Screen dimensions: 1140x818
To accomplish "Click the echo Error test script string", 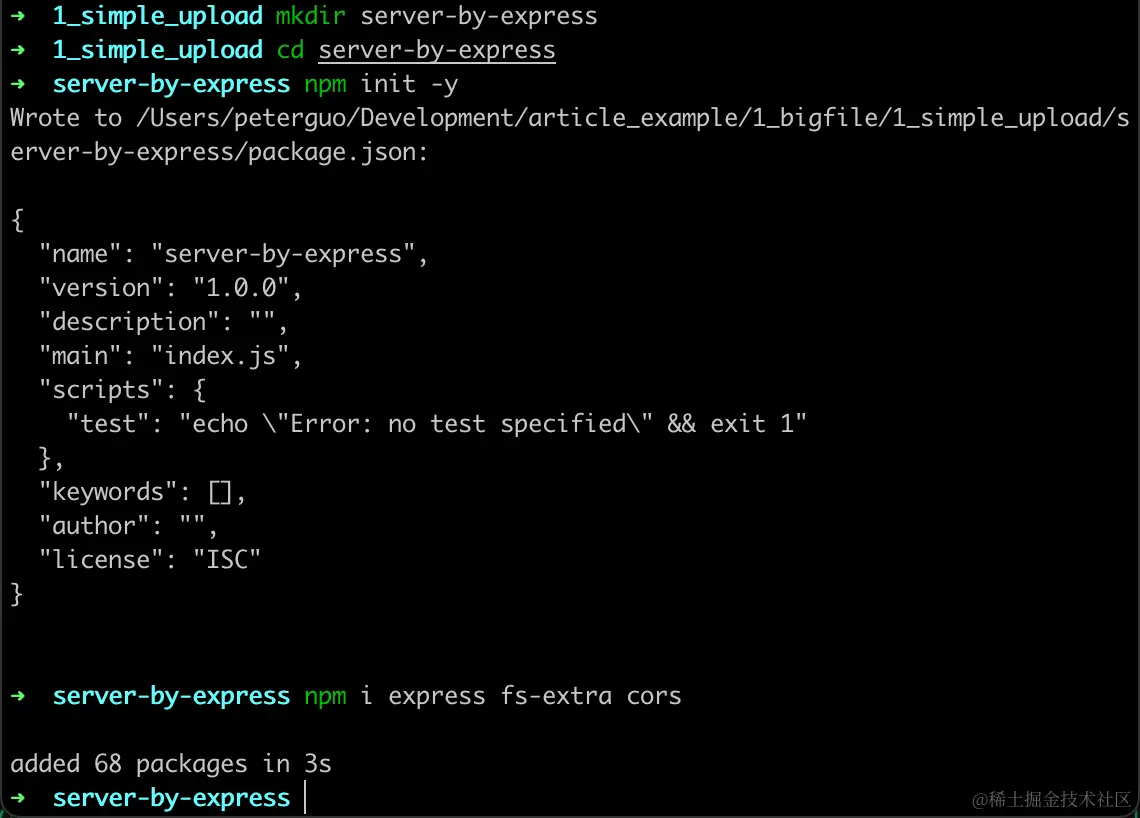I will (493, 424).
